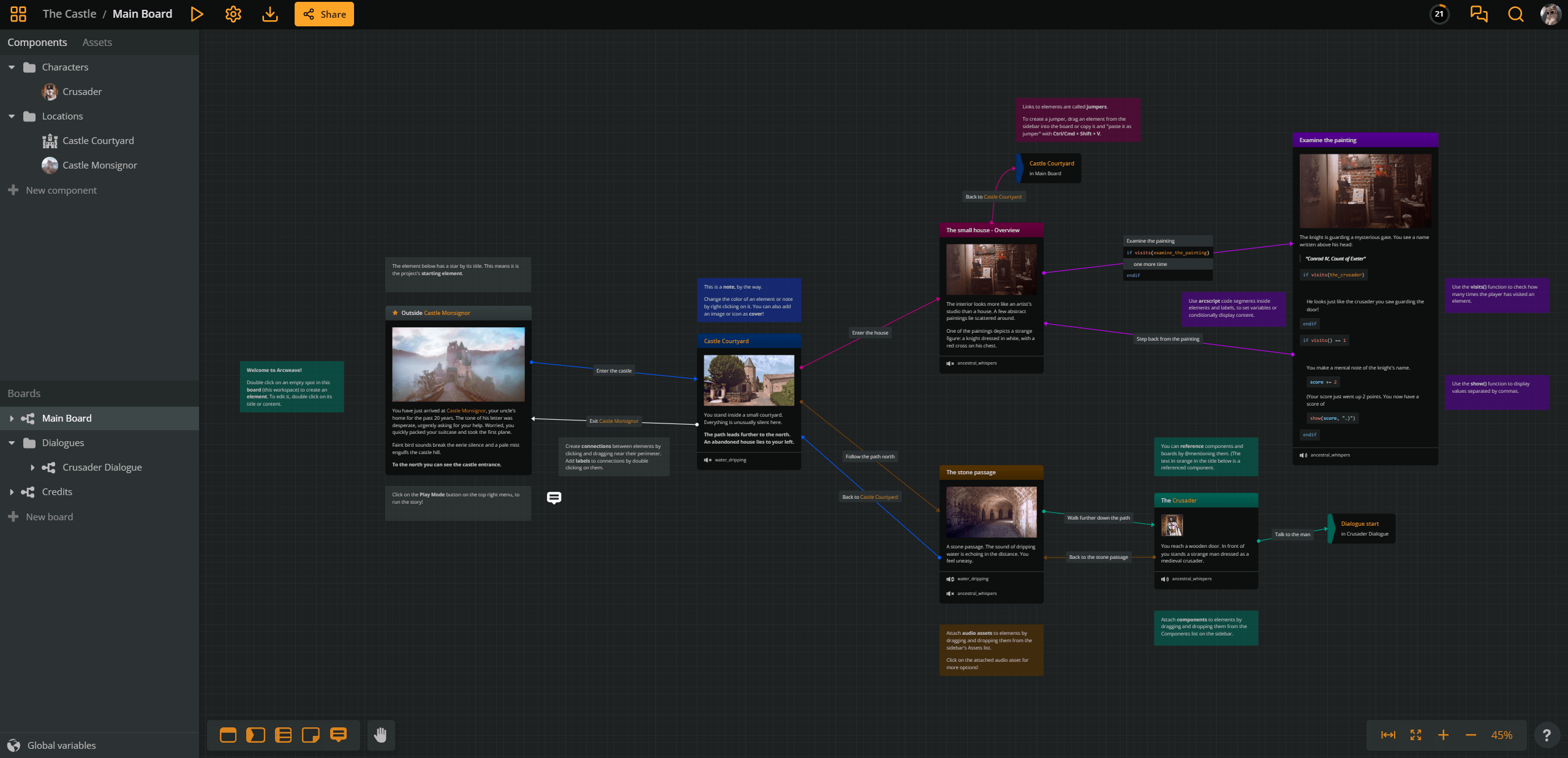Toggle the water_dripping audio on Castle Courtyard
Viewport: 1568px width, 758px height.
(708, 460)
